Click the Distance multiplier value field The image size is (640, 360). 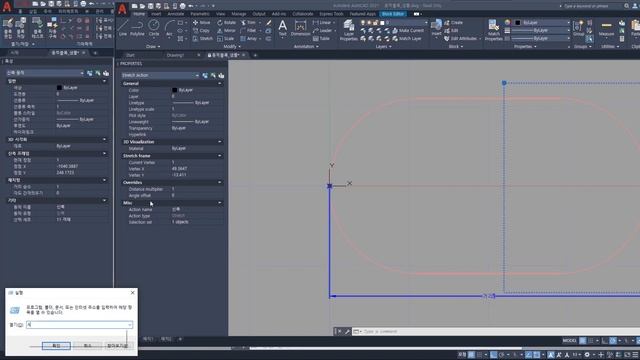pyautogui.click(x=197, y=189)
